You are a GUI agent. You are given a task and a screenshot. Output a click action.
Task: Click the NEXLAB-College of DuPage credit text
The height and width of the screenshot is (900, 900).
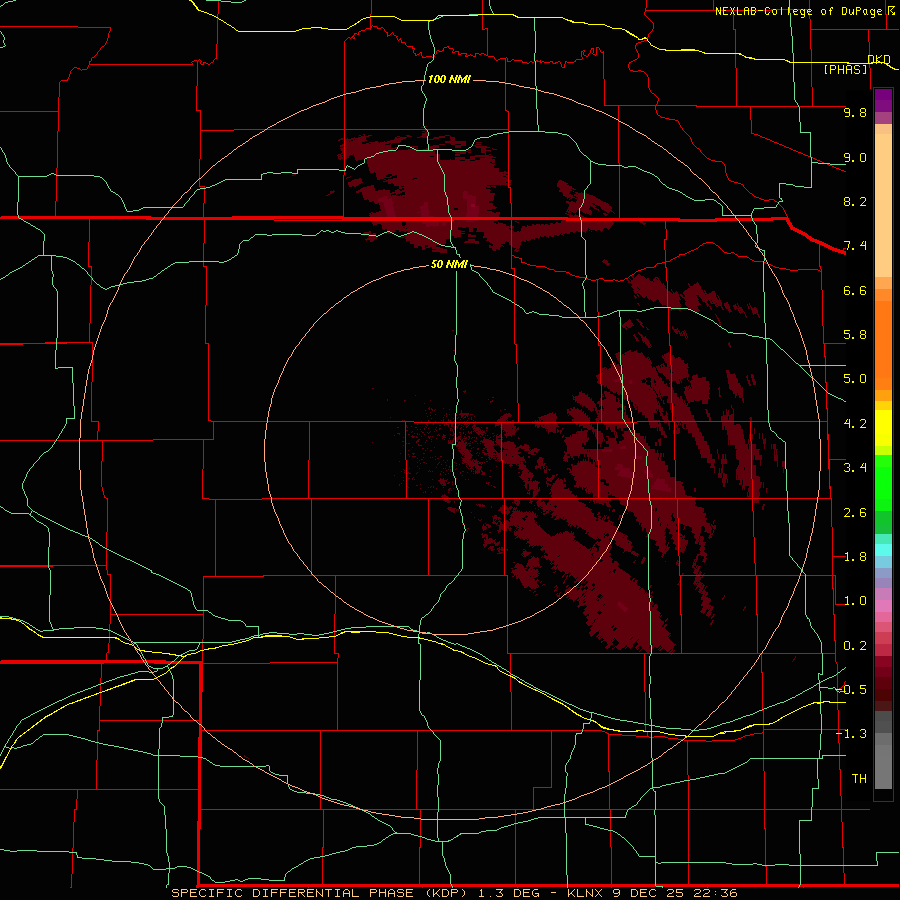[798, 11]
